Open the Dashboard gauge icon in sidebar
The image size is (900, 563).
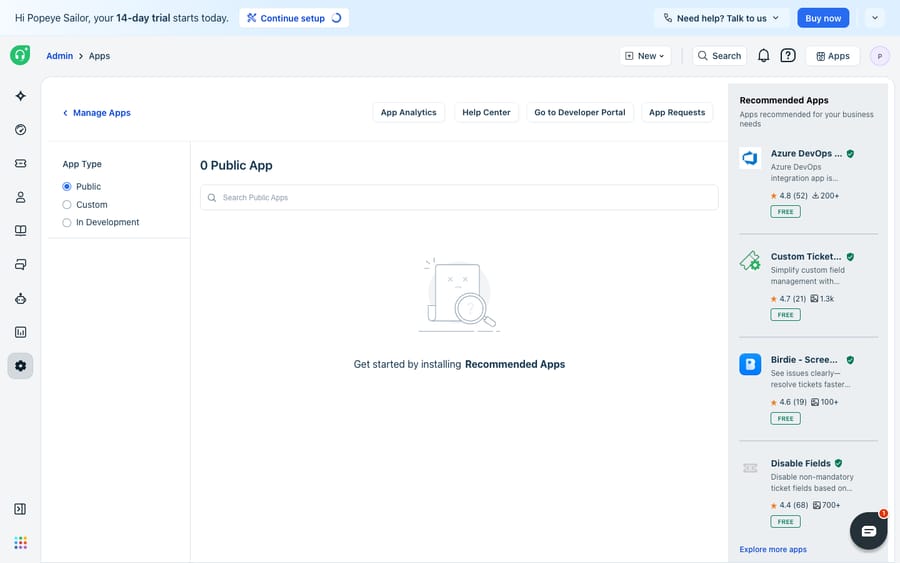pyautogui.click(x=21, y=130)
